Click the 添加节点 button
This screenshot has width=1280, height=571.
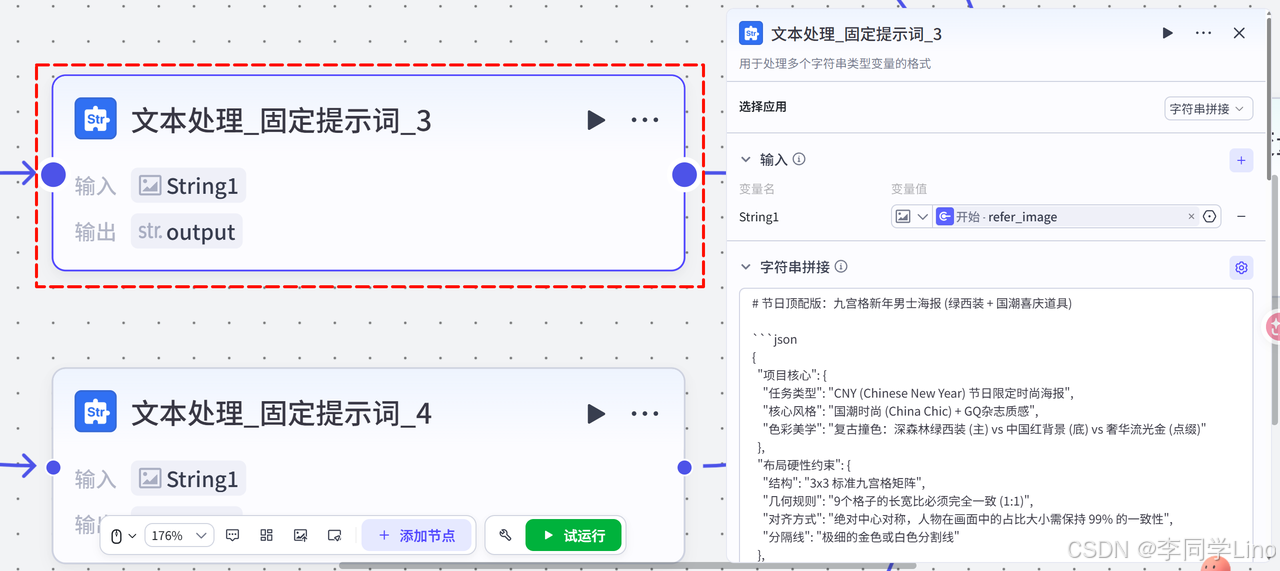416,536
